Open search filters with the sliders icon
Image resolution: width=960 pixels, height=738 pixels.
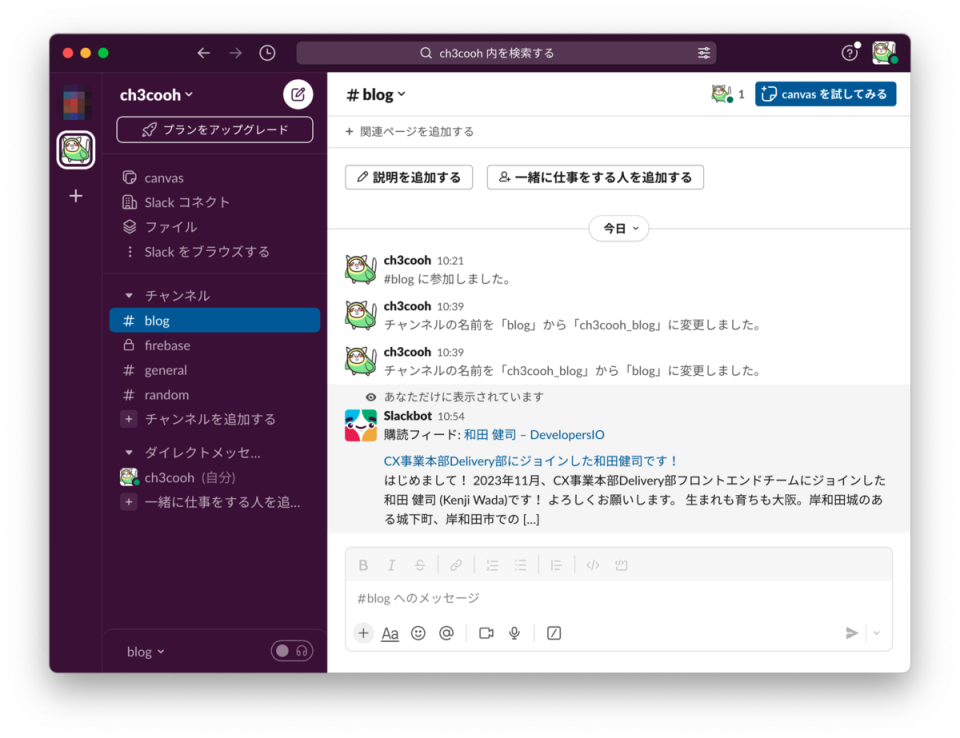[x=703, y=52]
